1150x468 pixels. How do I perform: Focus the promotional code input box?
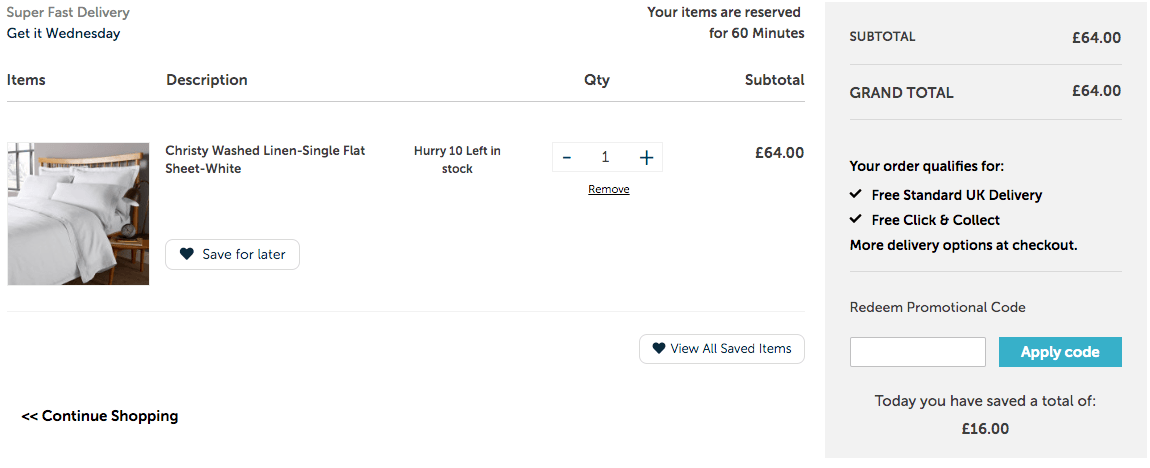[918, 352]
